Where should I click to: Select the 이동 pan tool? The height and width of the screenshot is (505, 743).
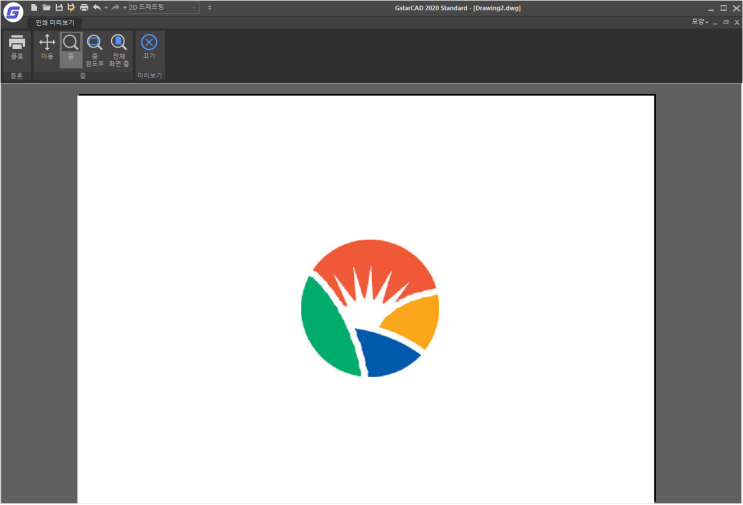(47, 47)
